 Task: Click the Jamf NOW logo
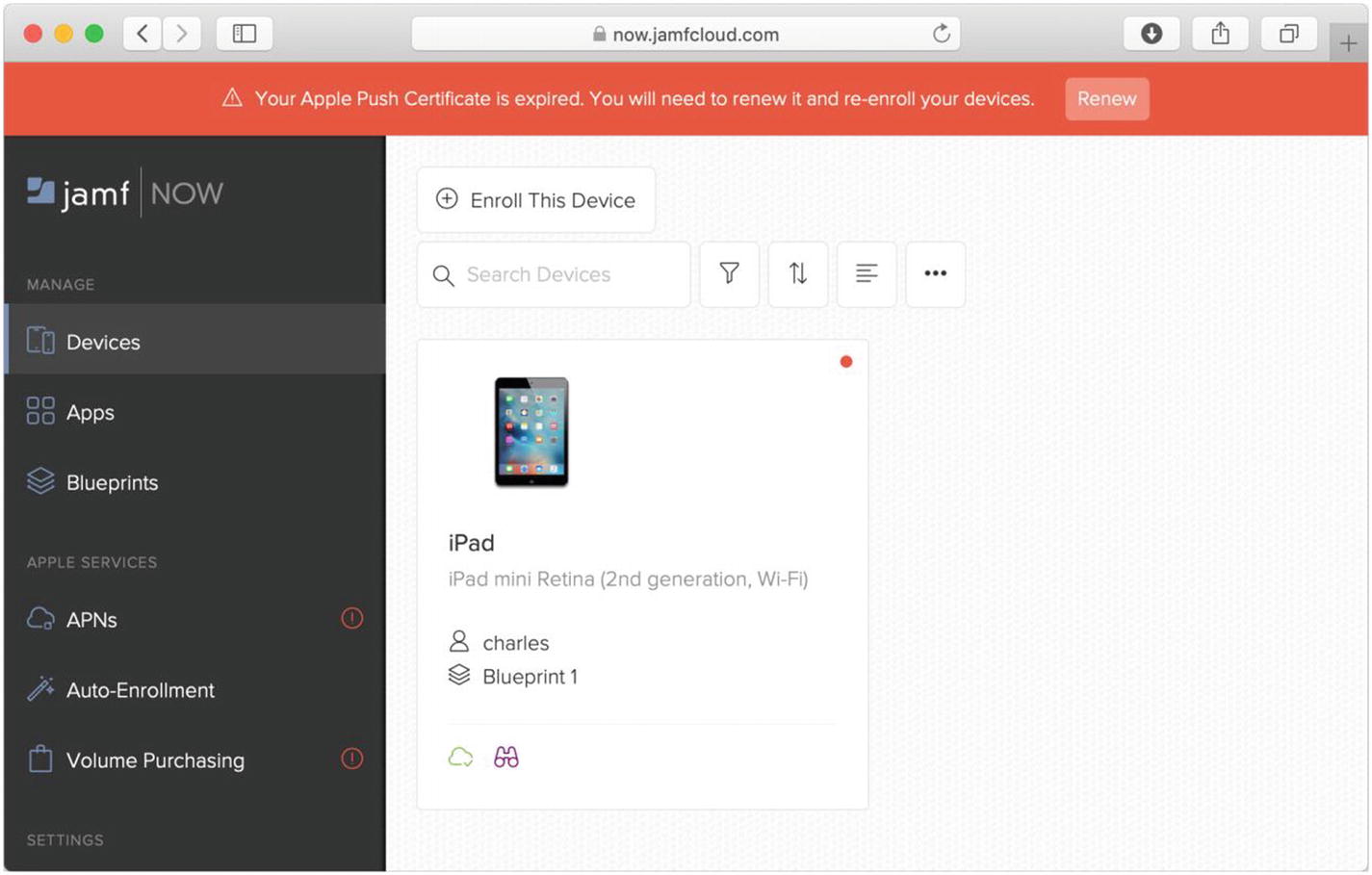click(125, 193)
